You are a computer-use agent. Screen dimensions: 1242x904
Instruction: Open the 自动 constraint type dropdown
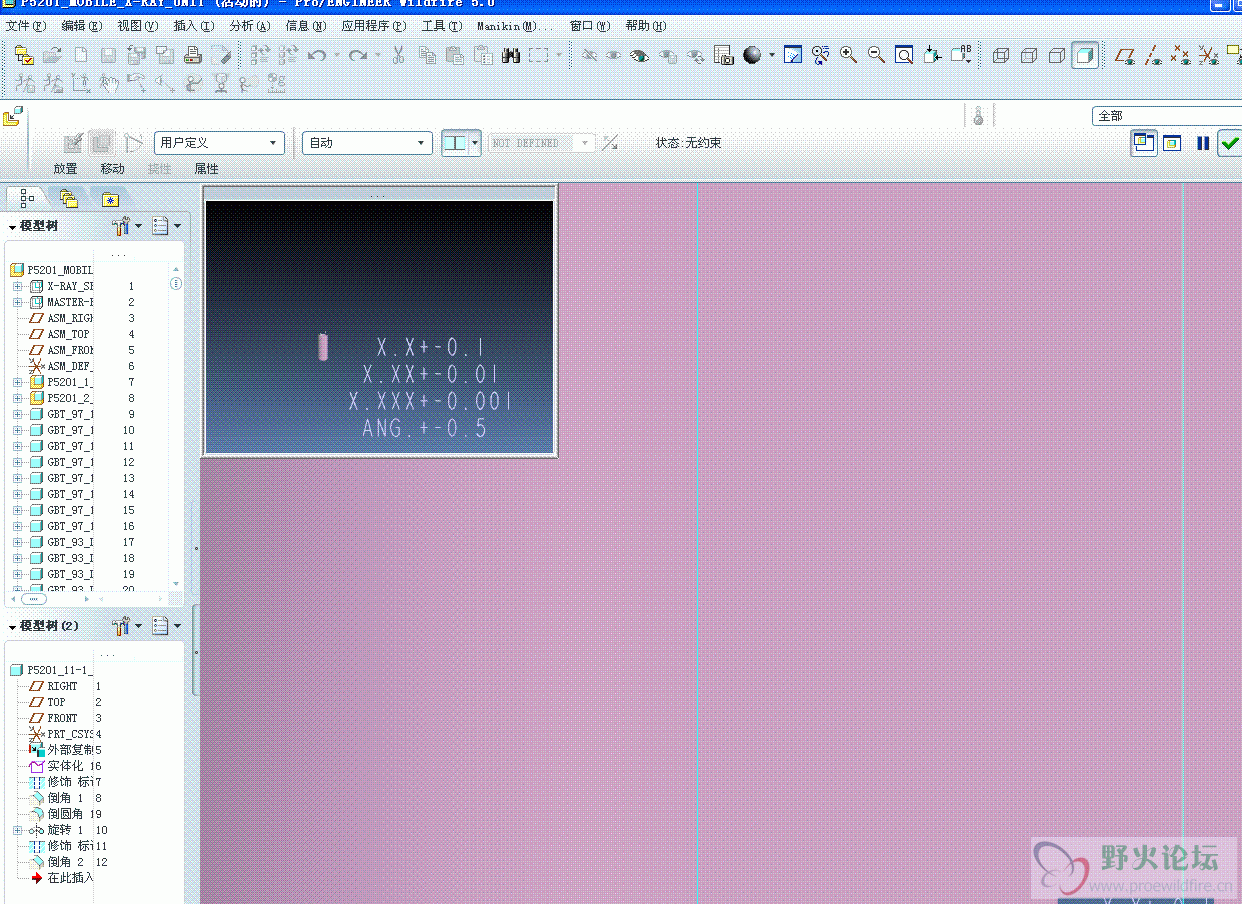pyautogui.click(x=367, y=143)
